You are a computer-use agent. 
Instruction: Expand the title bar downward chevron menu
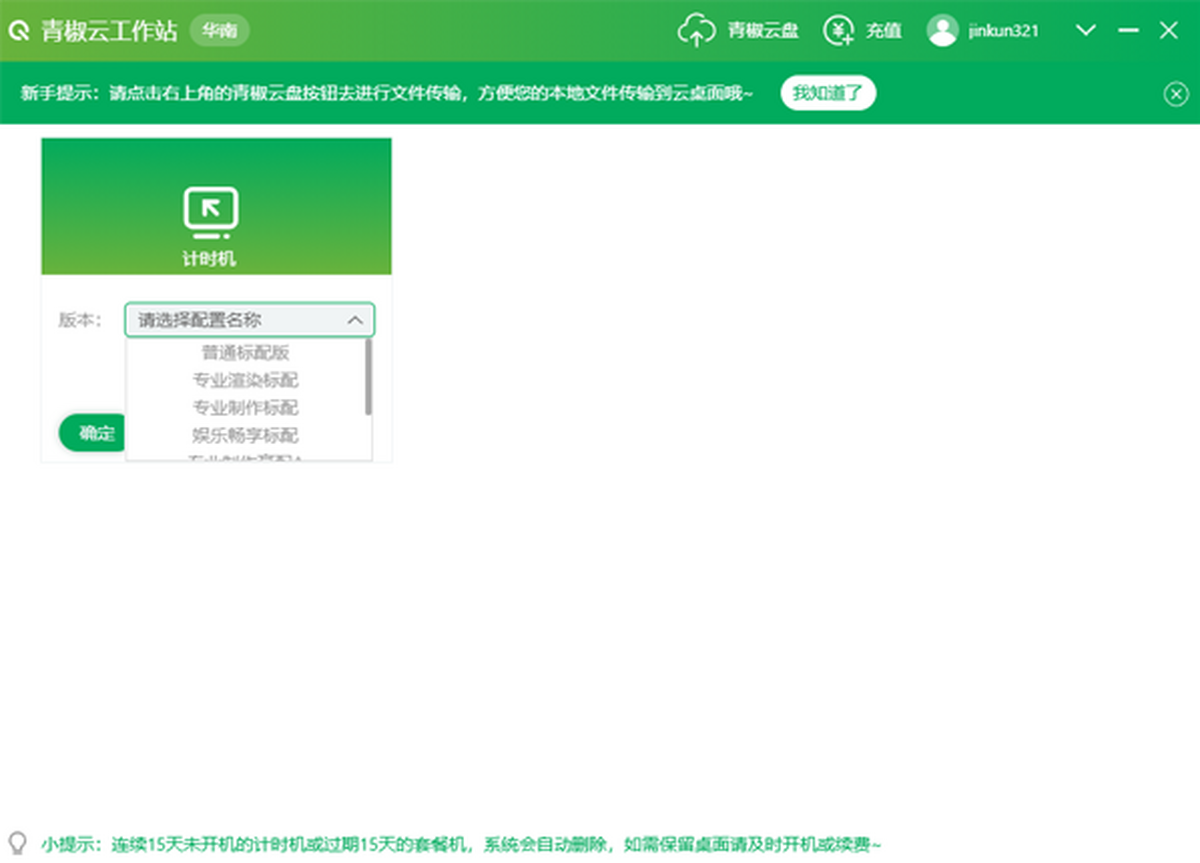1086,31
